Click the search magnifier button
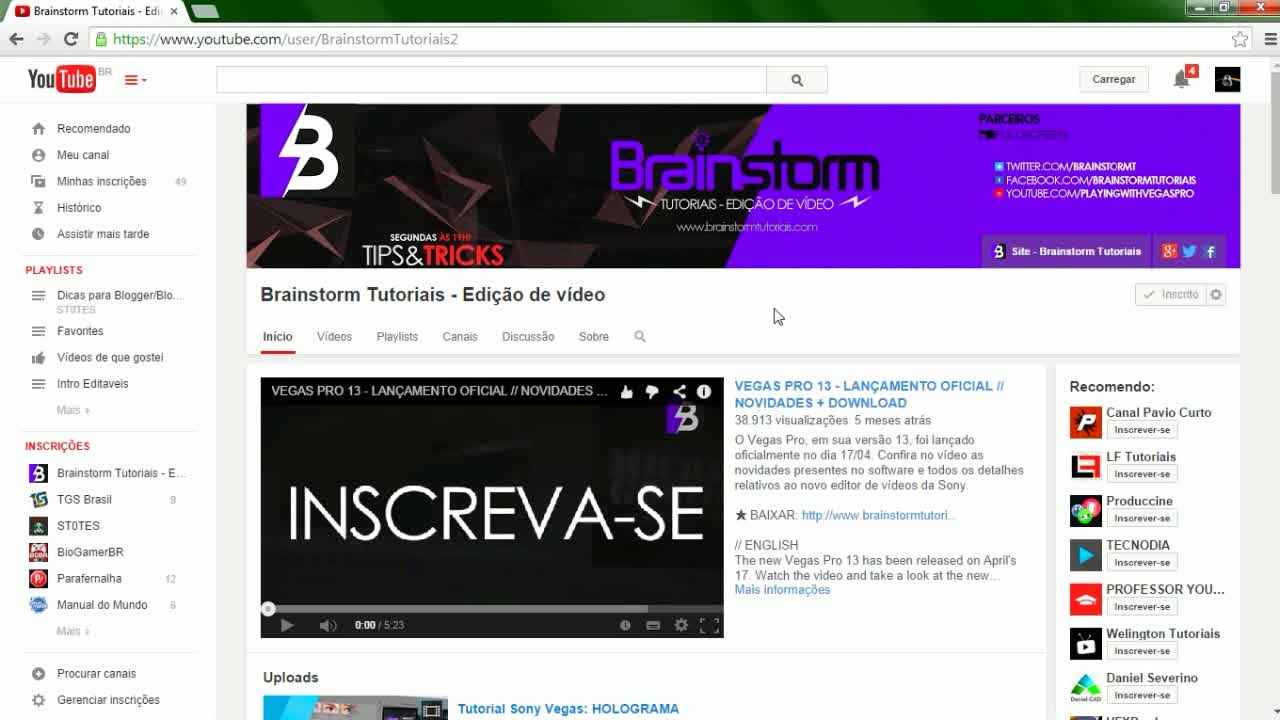The width and height of the screenshot is (1280, 720). click(x=797, y=80)
